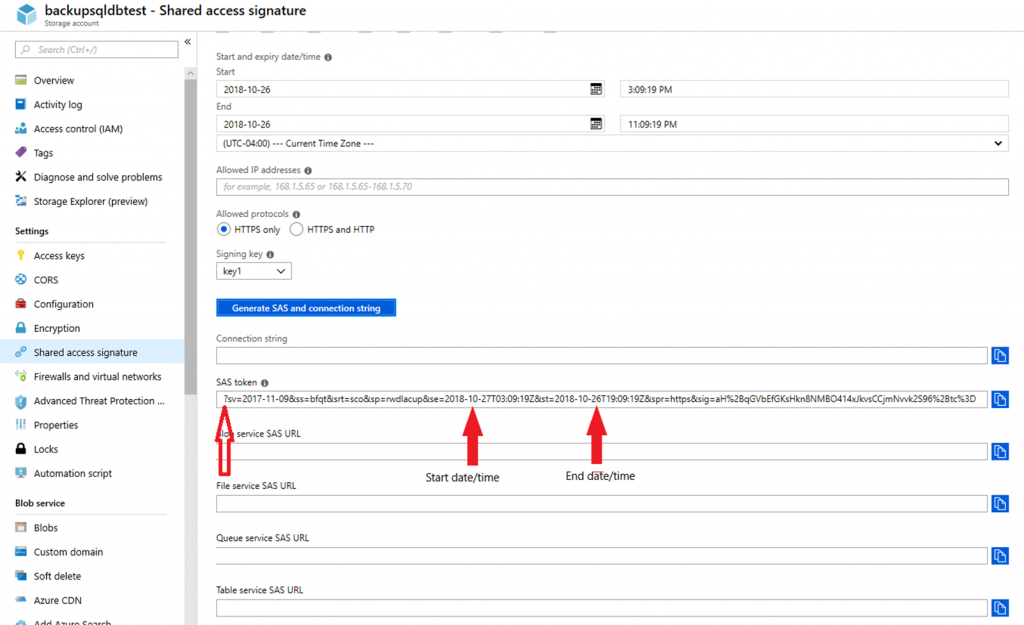Image resolution: width=1024 pixels, height=625 pixels.
Task: Click the File service SAS URL field
Action: pyautogui.click(x=601, y=504)
